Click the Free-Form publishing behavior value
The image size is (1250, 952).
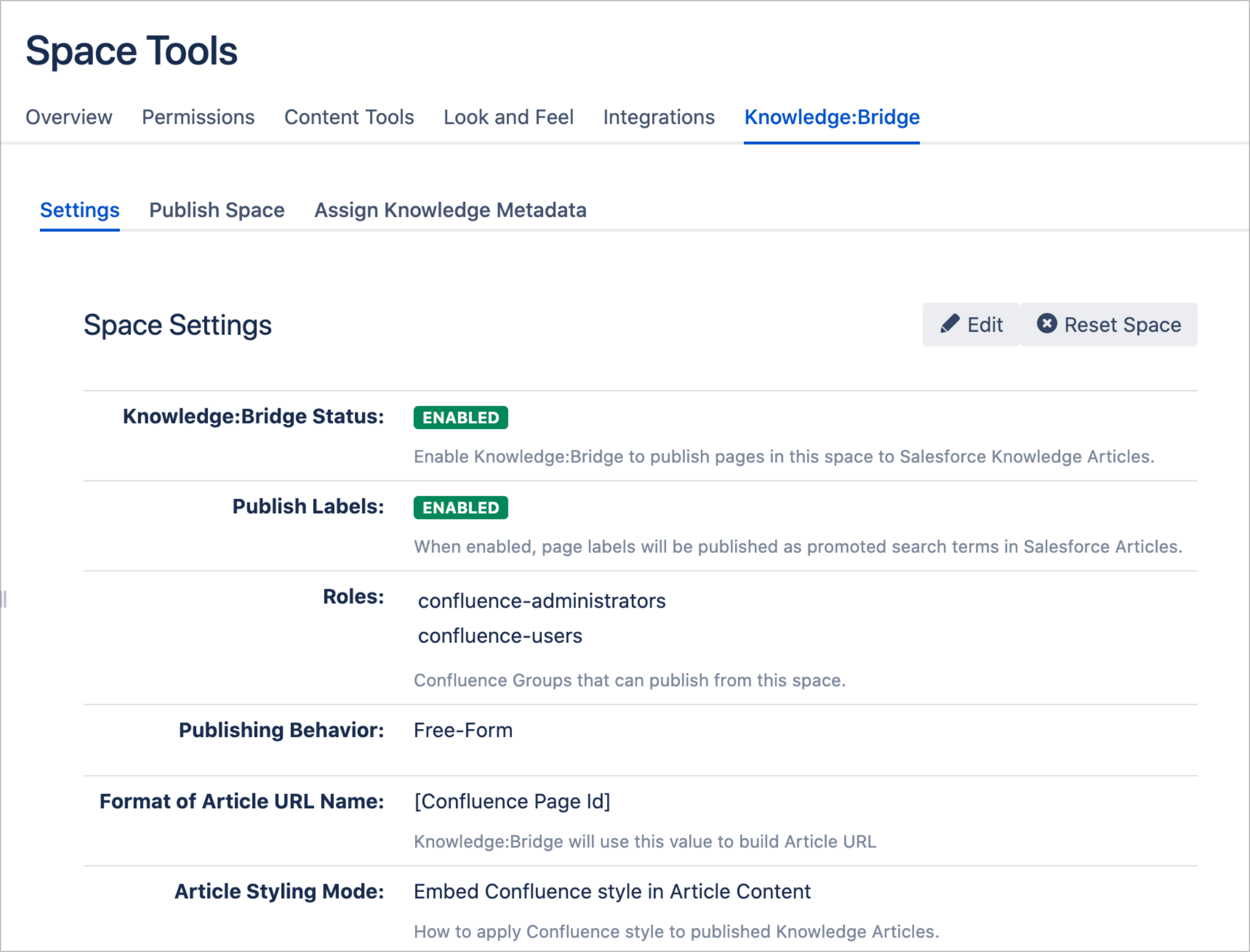point(463,730)
